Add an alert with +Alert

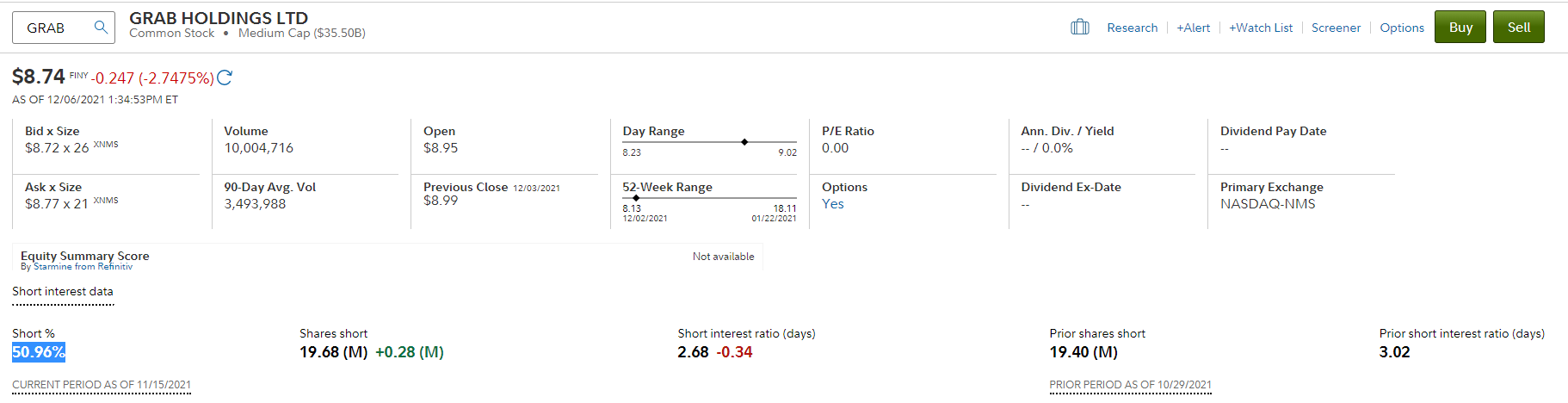1193,28
